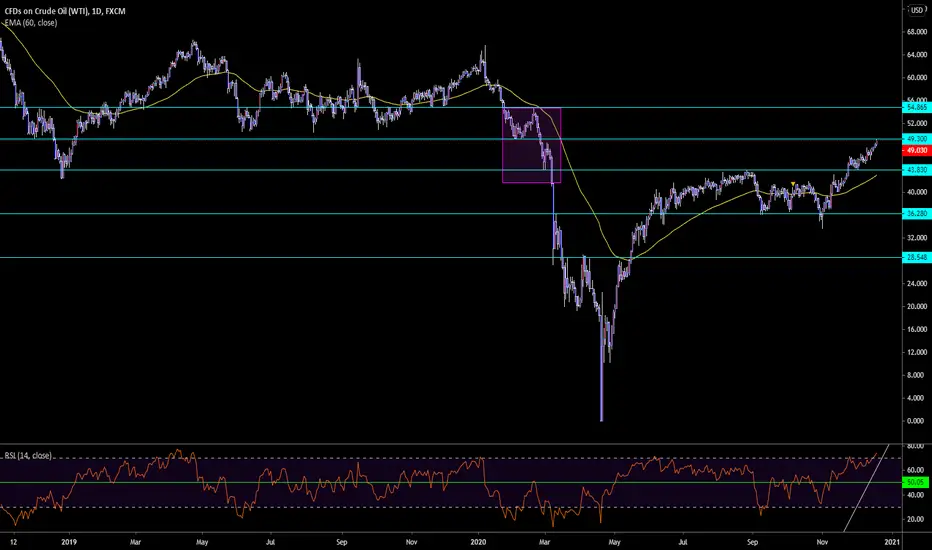Click the 28.548 horizontal line price label
This screenshot has height=550, width=932.
coord(915,257)
